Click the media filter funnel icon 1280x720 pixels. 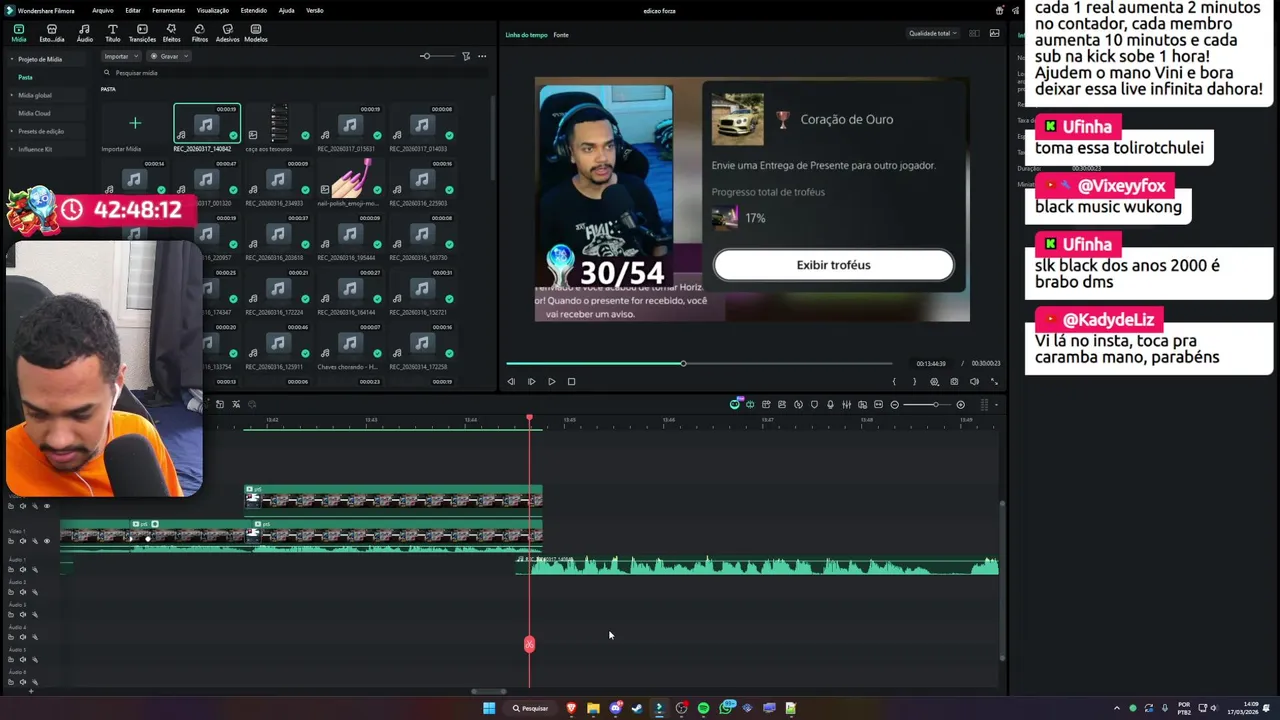tap(466, 56)
